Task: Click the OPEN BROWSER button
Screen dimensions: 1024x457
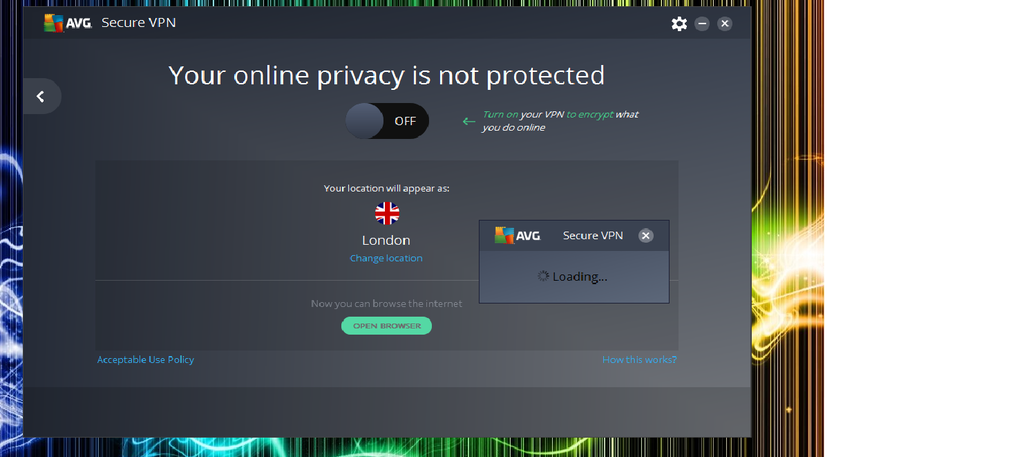Action: [387, 326]
